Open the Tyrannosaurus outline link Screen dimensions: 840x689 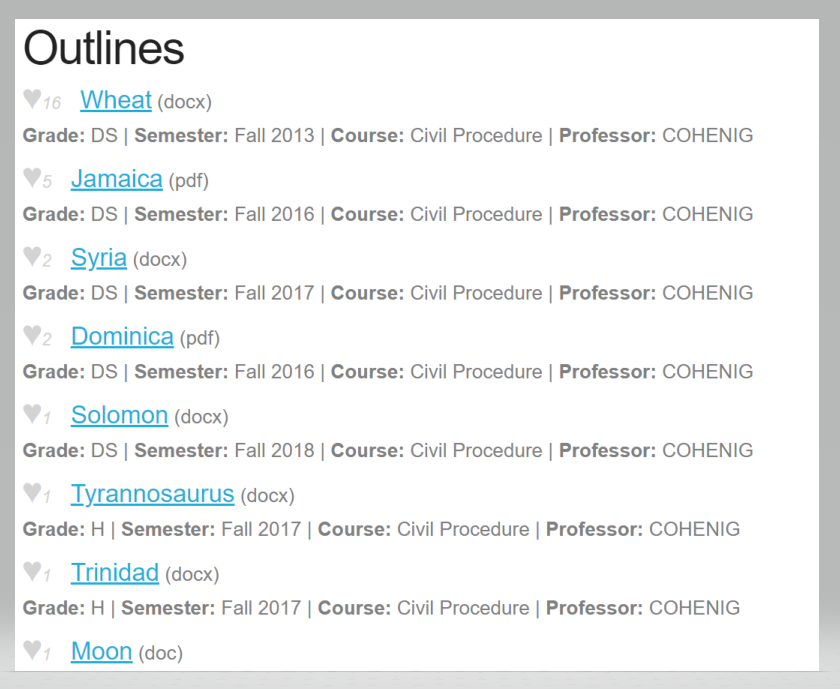(153, 494)
